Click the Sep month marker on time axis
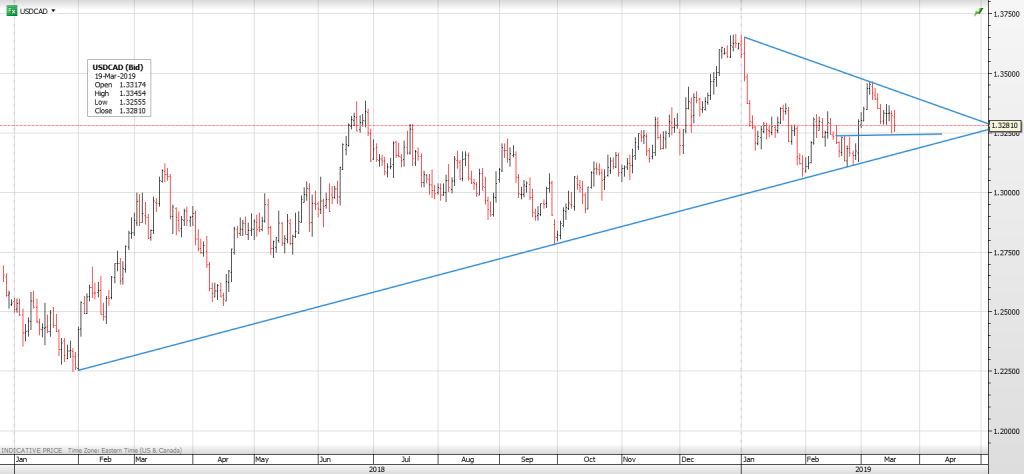This screenshot has height=474, width=1024. [x=525, y=459]
